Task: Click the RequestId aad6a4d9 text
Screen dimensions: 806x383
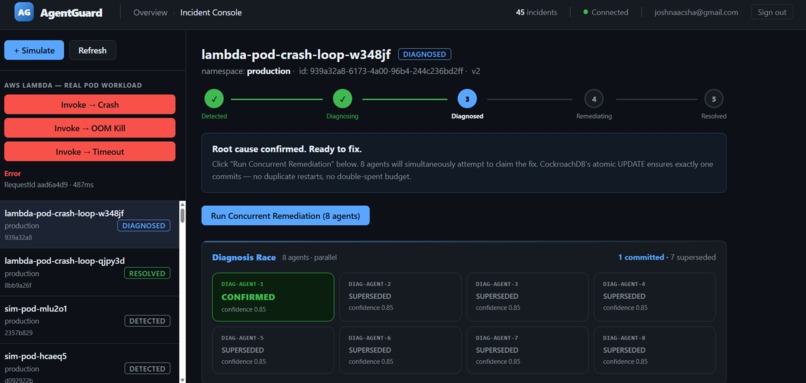Action: click(49, 184)
